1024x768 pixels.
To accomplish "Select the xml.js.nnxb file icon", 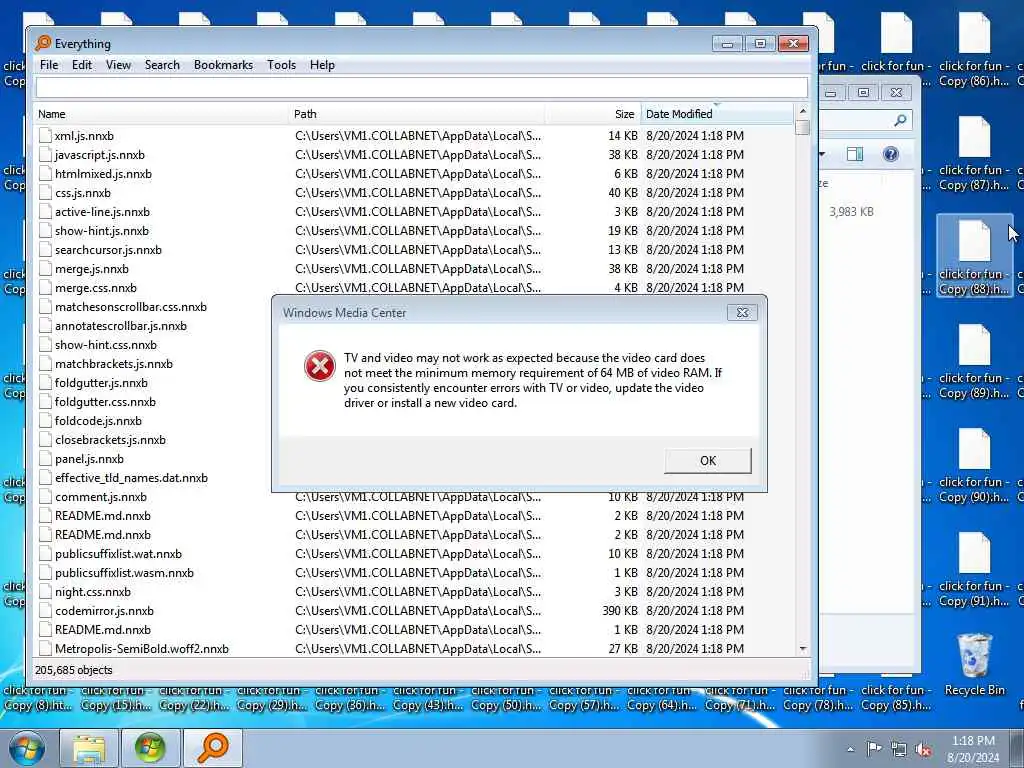I will click(x=45, y=135).
